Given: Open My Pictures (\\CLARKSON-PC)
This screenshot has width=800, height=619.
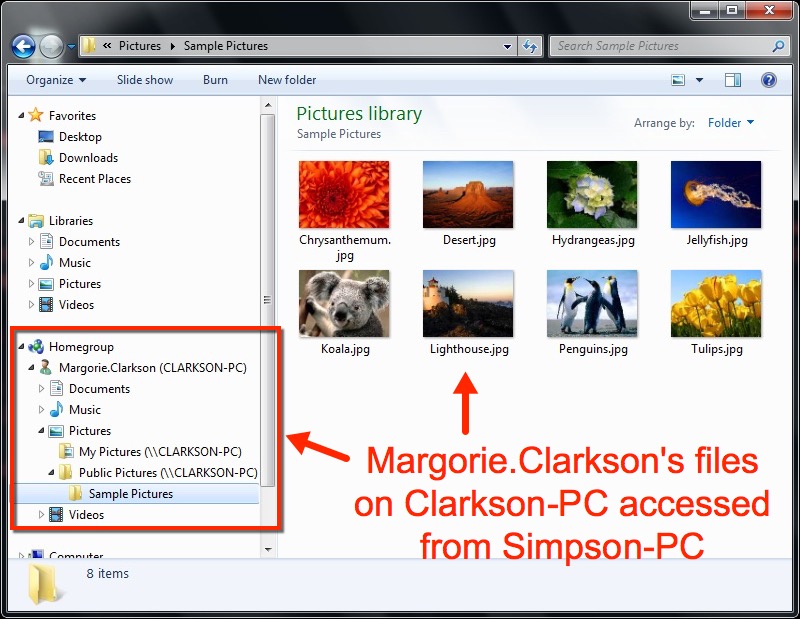Looking at the screenshot, I should 160,452.
